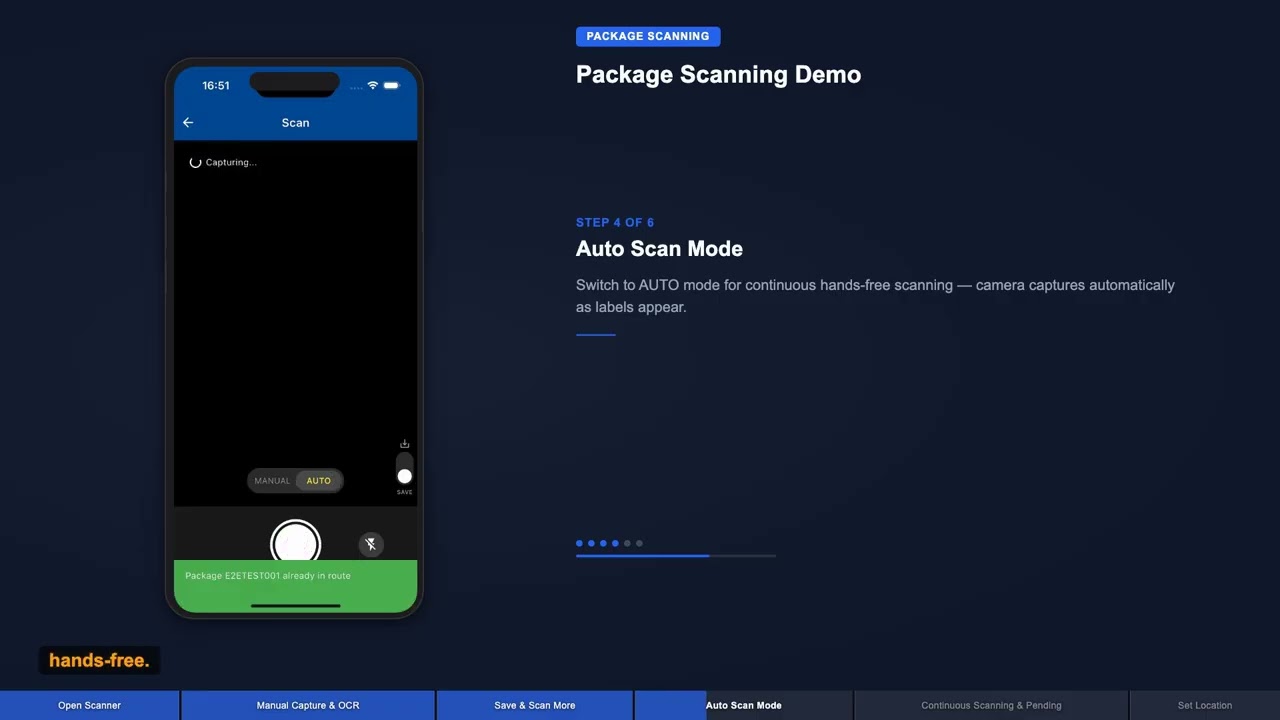
Task: Toggle the SAVE vertical switch
Action: coord(404,470)
